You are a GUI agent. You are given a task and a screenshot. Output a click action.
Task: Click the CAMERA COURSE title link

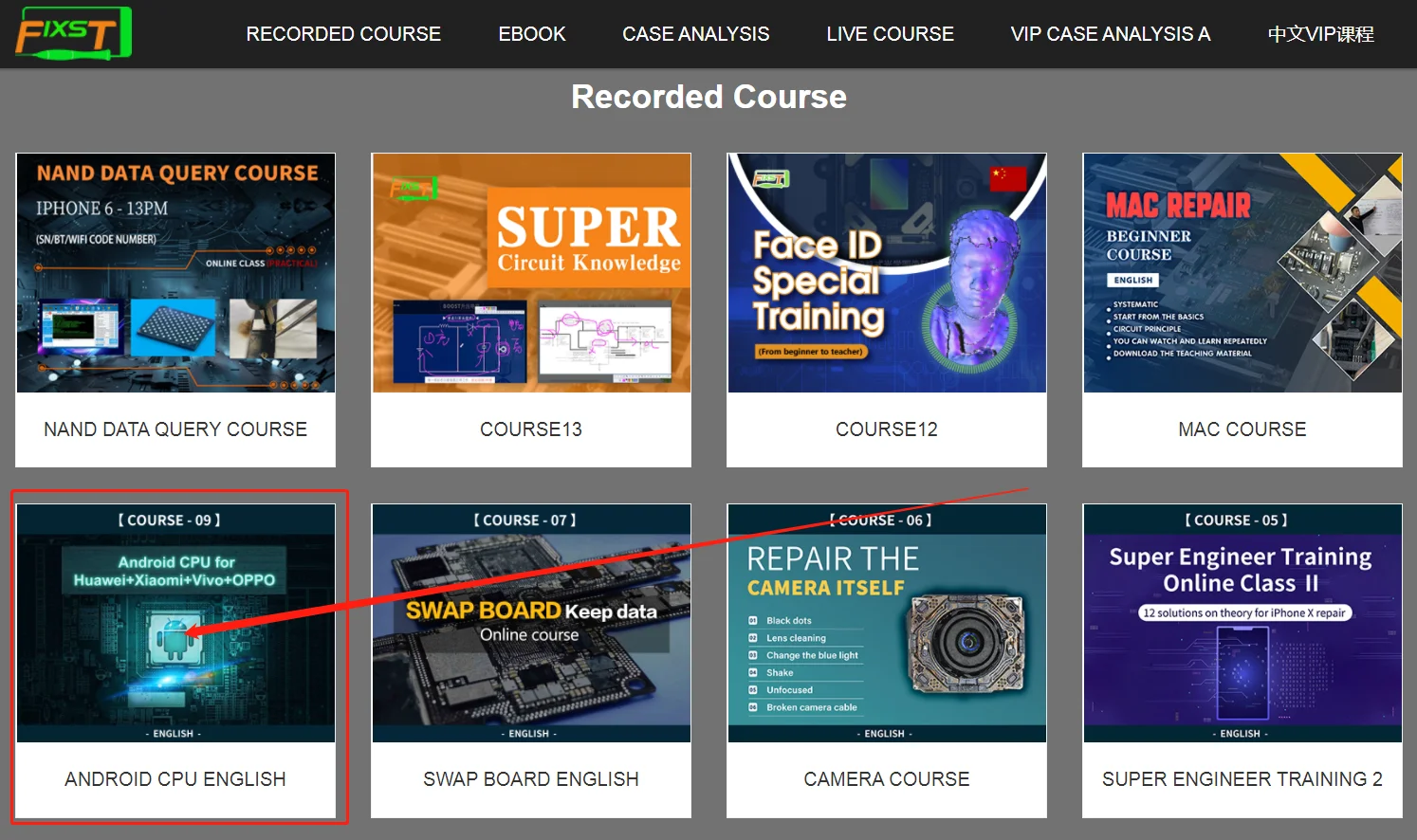pyautogui.click(x=887, y=779)
